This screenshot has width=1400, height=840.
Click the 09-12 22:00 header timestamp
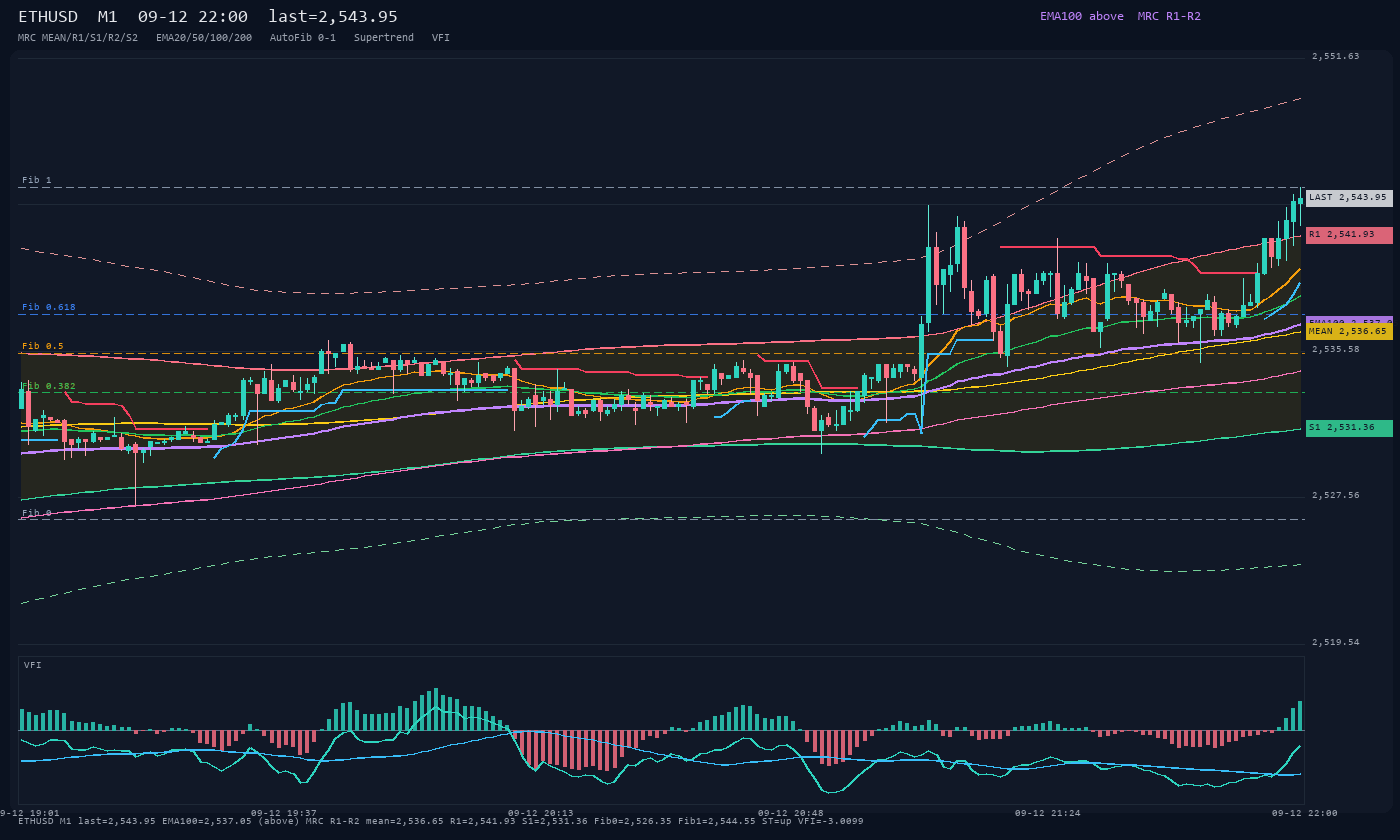point(193,17)
